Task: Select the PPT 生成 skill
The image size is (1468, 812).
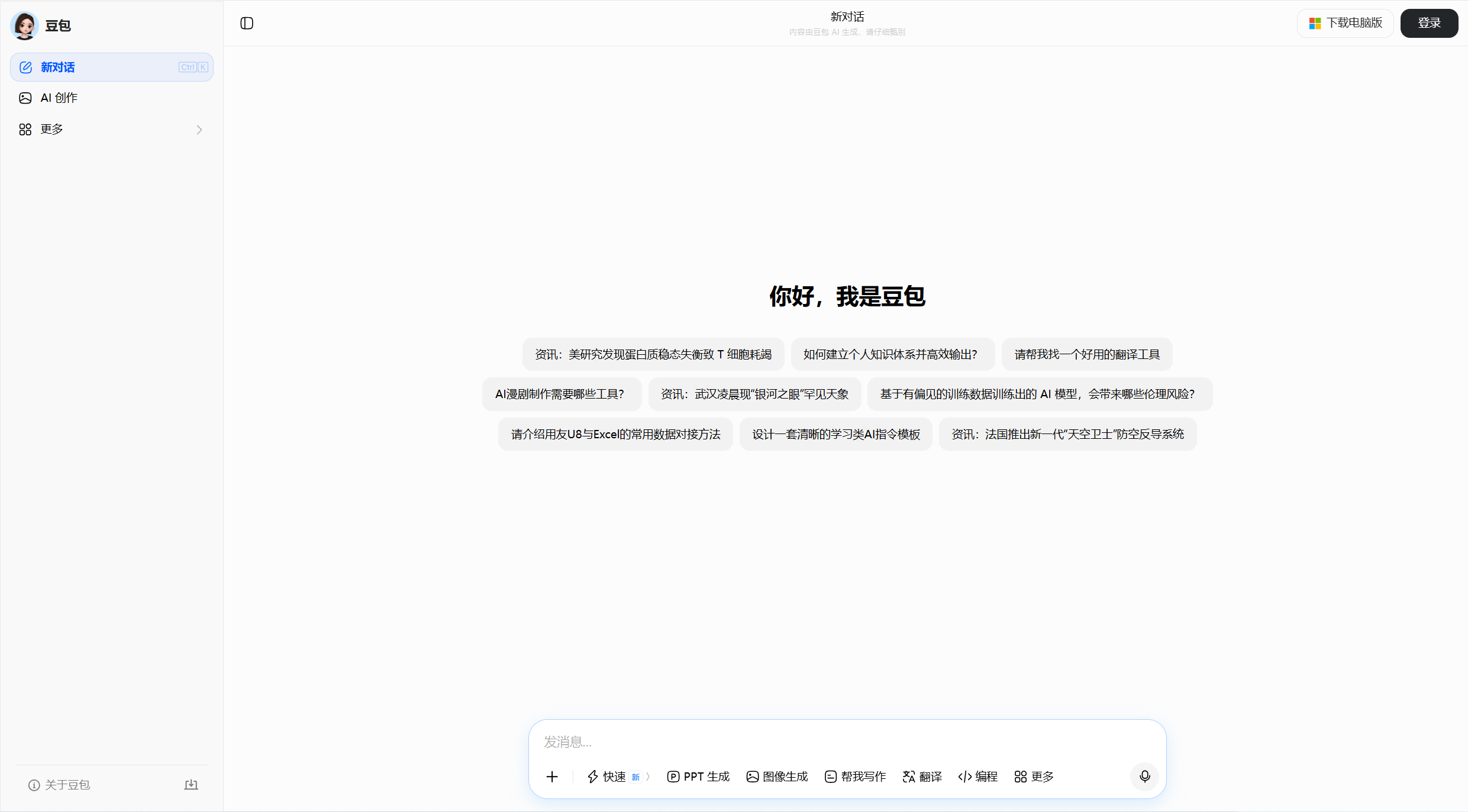Action: (x=698, y=777)
